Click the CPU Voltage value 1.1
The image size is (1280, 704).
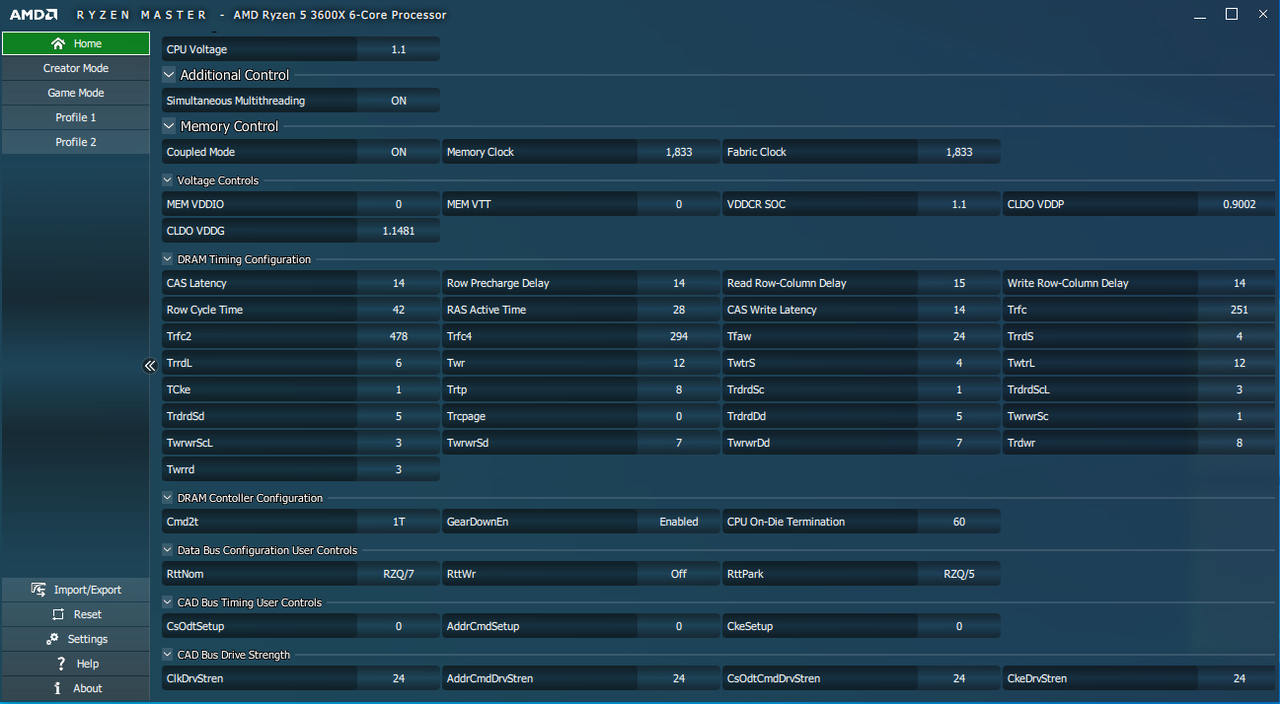(399, 49)
